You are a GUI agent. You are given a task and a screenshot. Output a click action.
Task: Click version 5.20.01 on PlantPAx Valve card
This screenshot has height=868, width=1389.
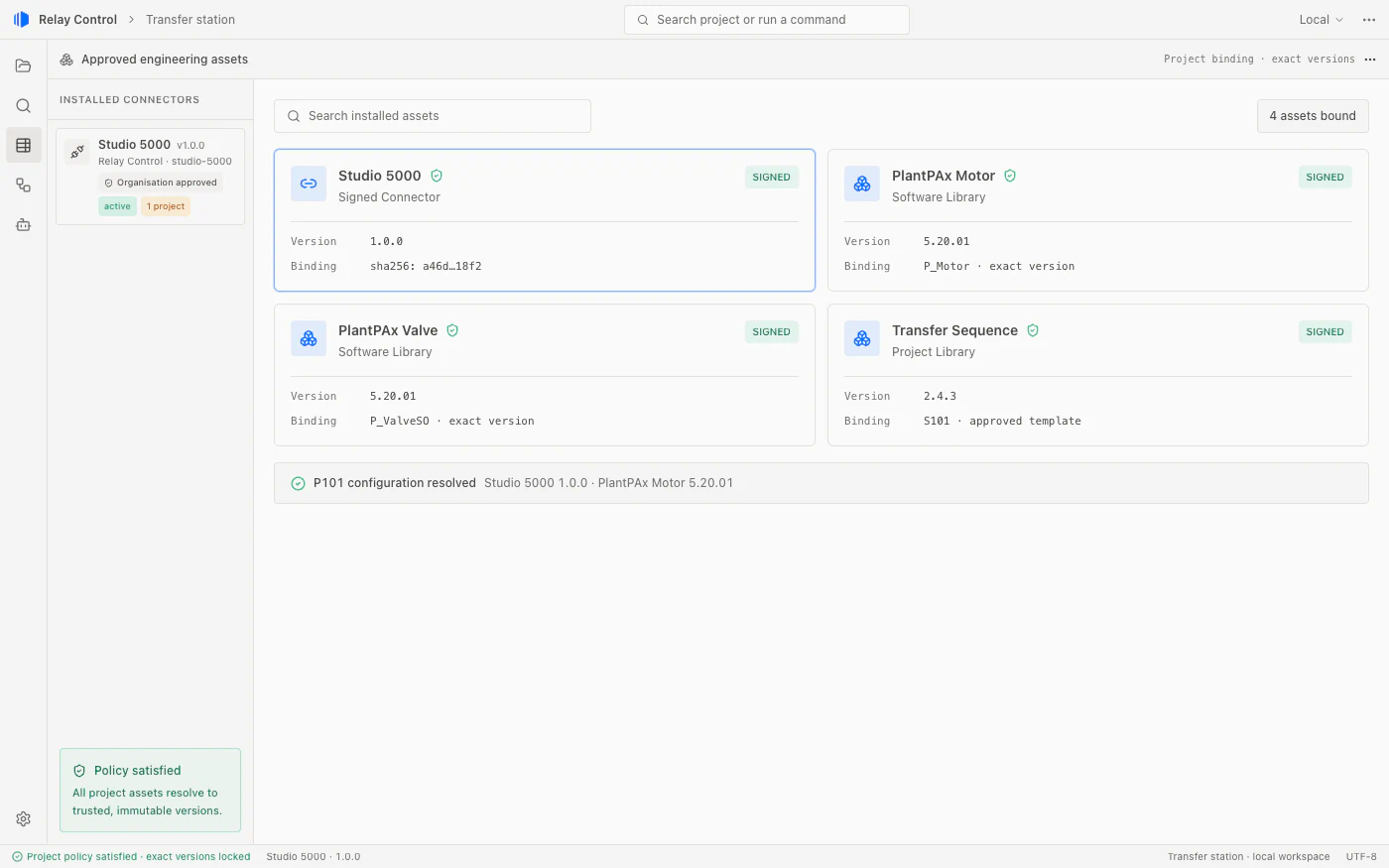pyautogui.click(x=393, y=397)
